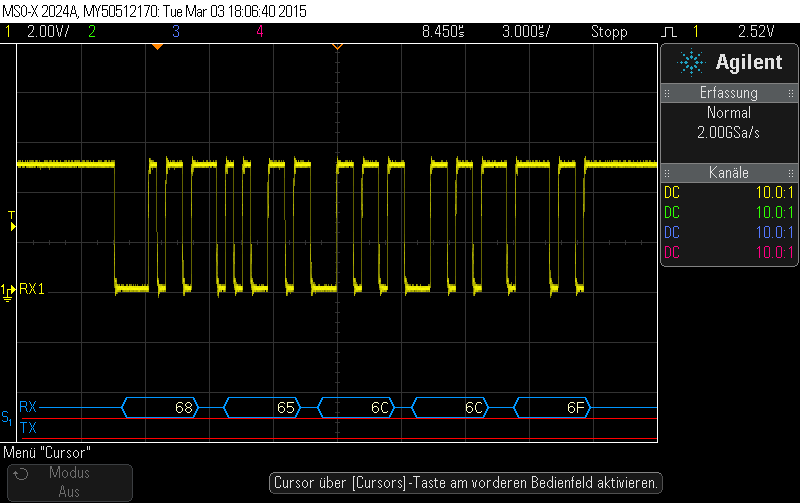Select channel 3 indicator in header
The height and width of the screenshot is (503, 800).
pyautogui.click(x=176, y=32)
